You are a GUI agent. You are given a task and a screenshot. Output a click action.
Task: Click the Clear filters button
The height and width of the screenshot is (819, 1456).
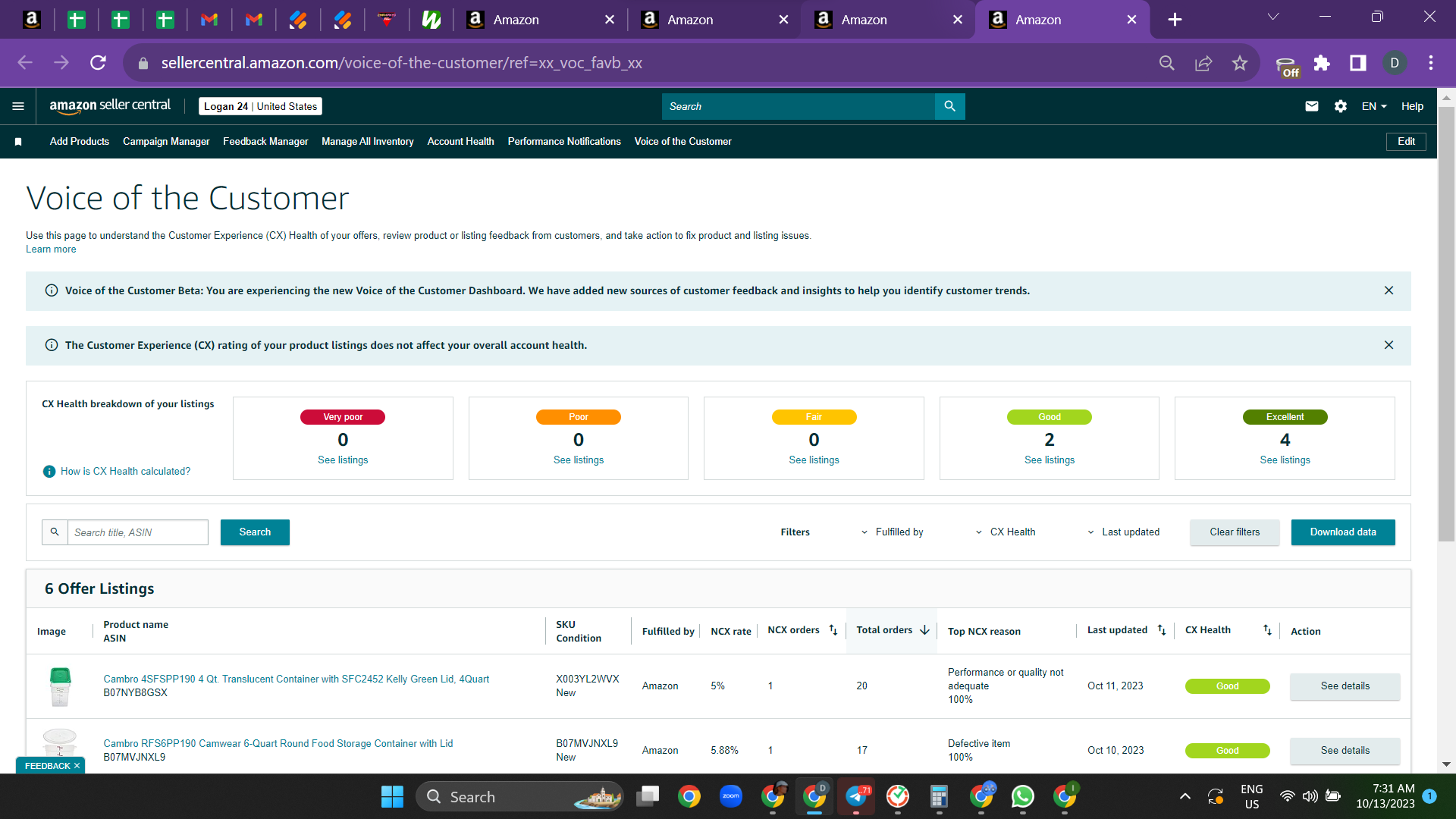[1235, 532]
